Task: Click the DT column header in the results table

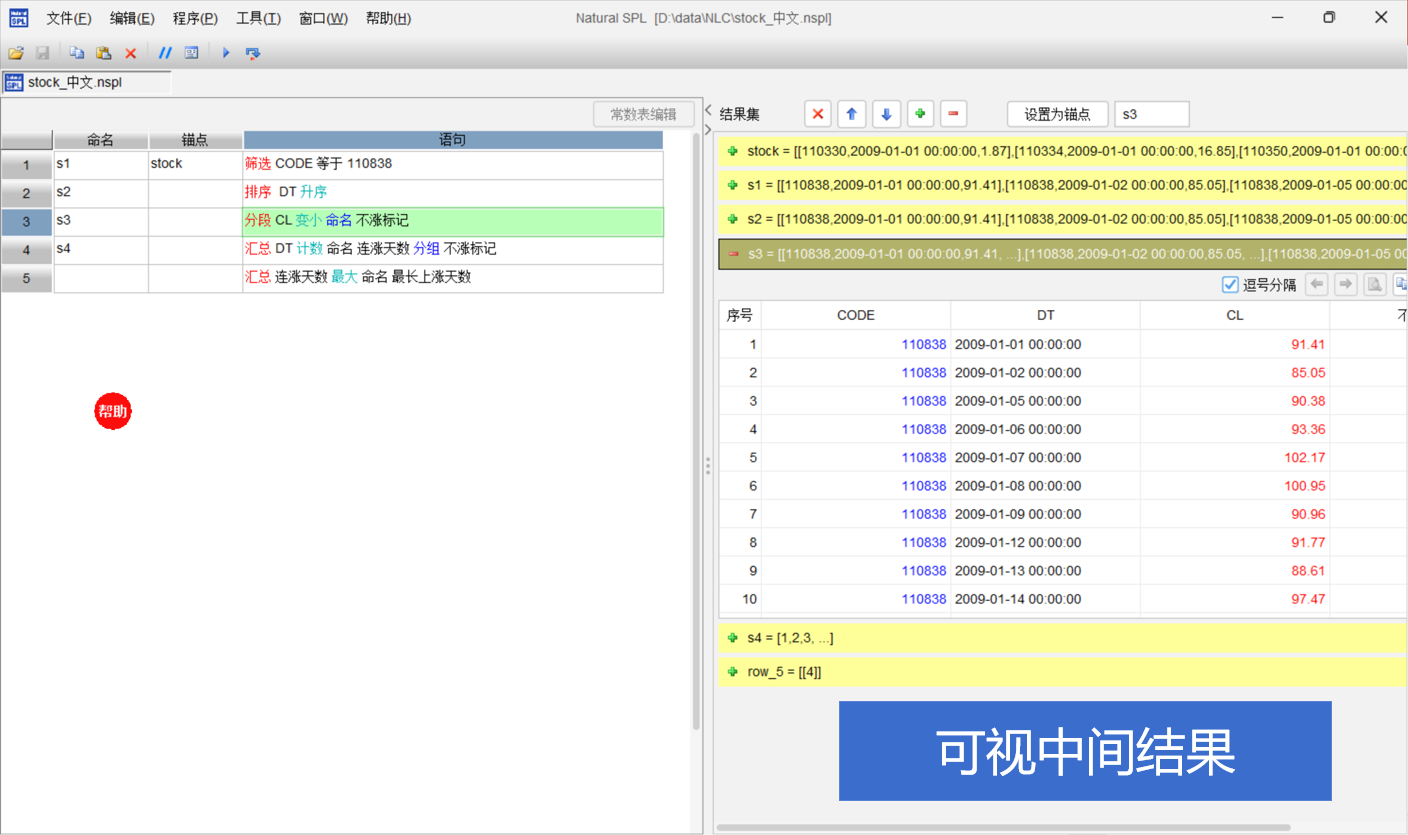Action: pos(1045,315)
